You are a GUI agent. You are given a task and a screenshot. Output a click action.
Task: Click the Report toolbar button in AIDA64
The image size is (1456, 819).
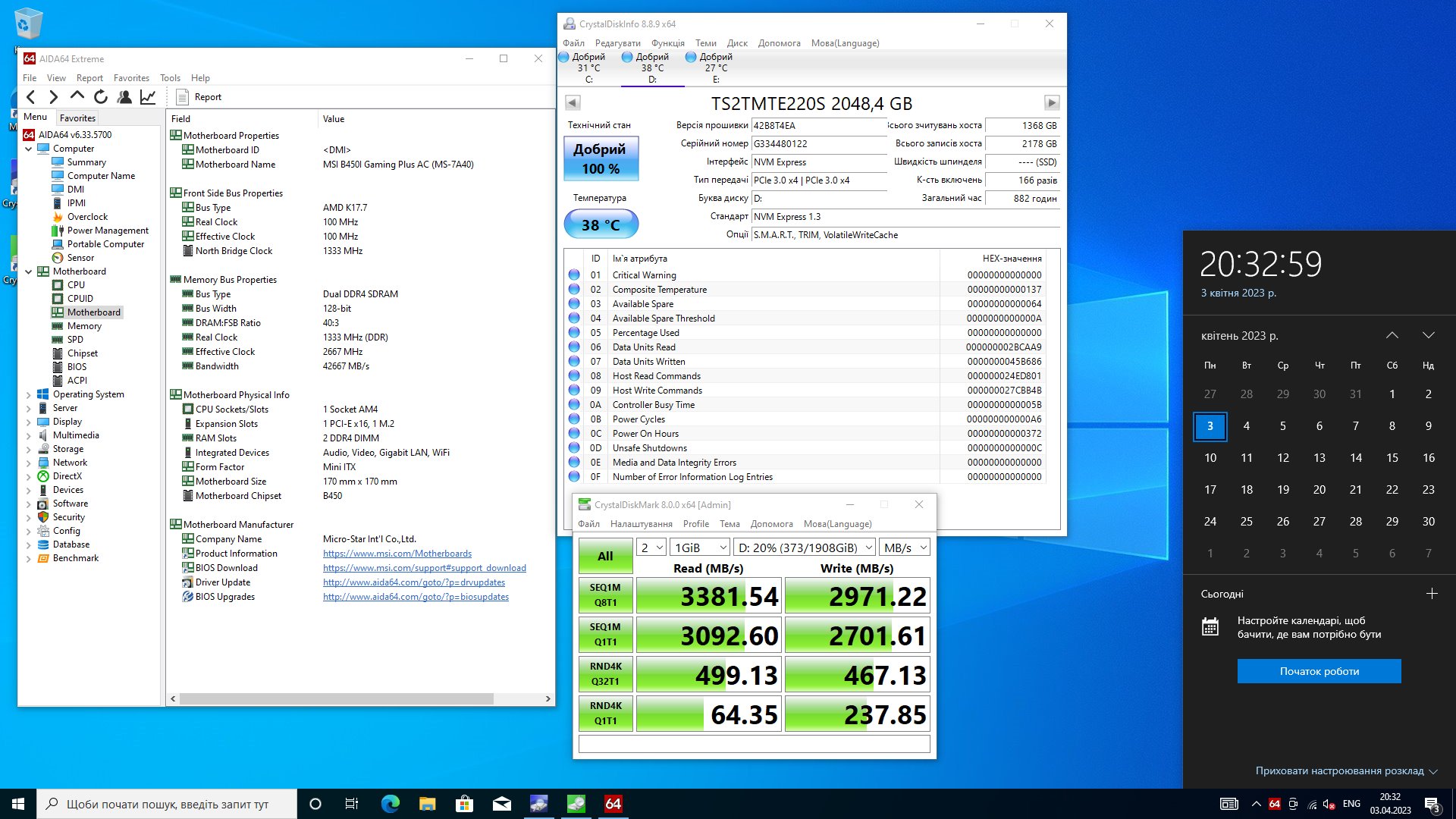coord(199,97)
